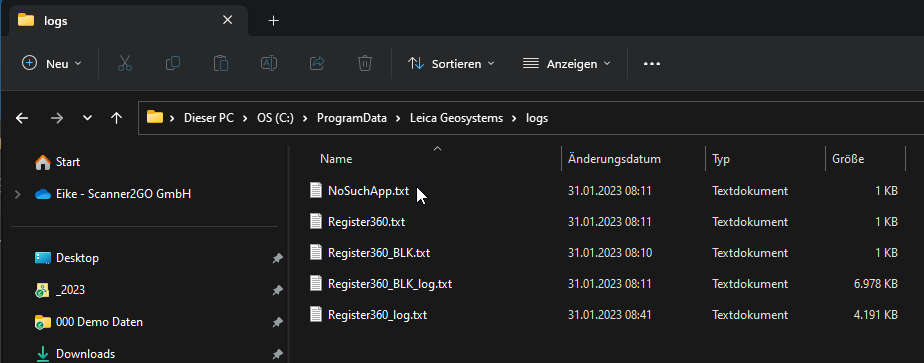
Task: Open _2023 folder in sidebar
Action: 70,290
